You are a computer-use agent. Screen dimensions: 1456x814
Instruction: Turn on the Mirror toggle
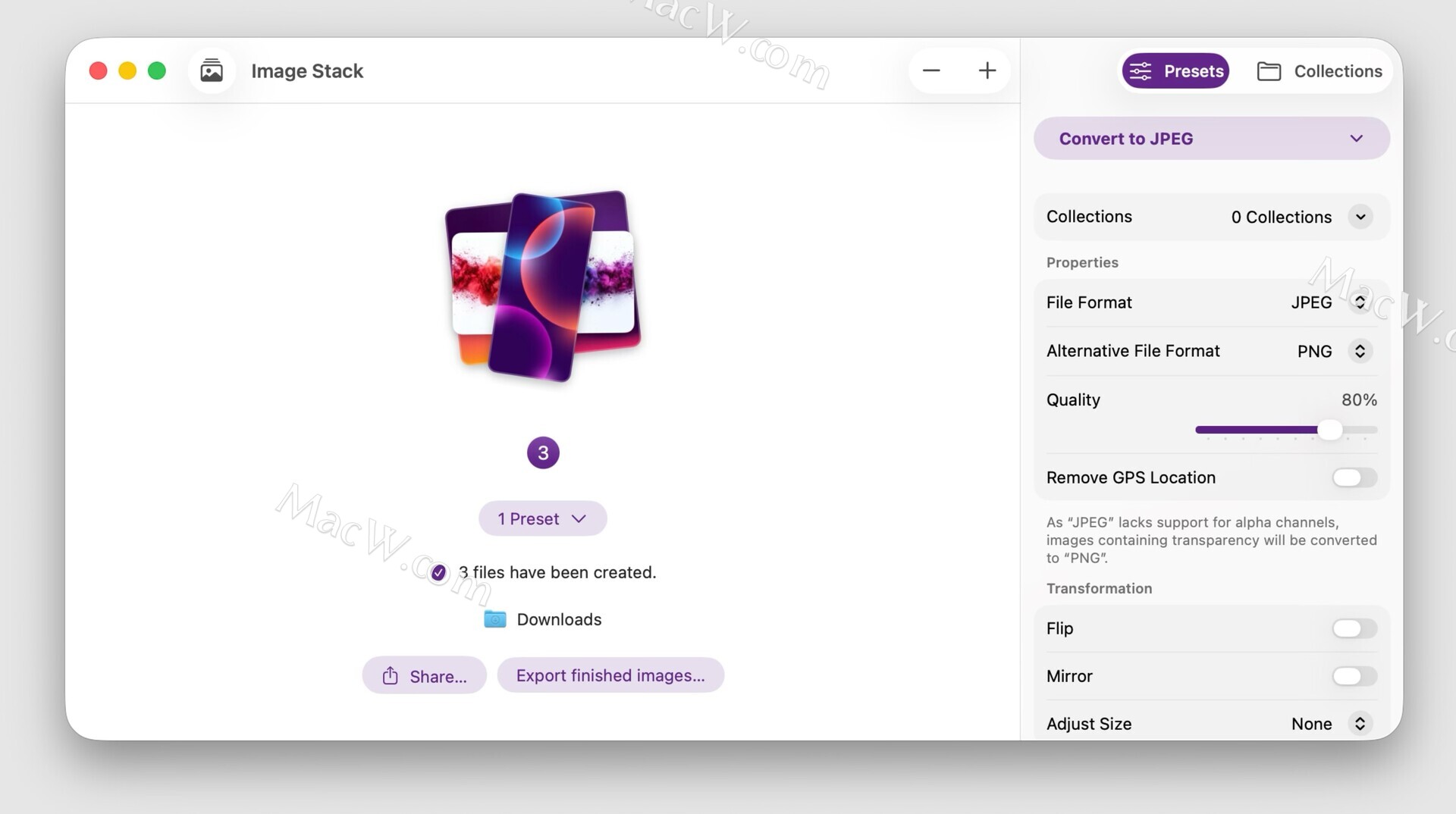click(x=1354, y=676)
